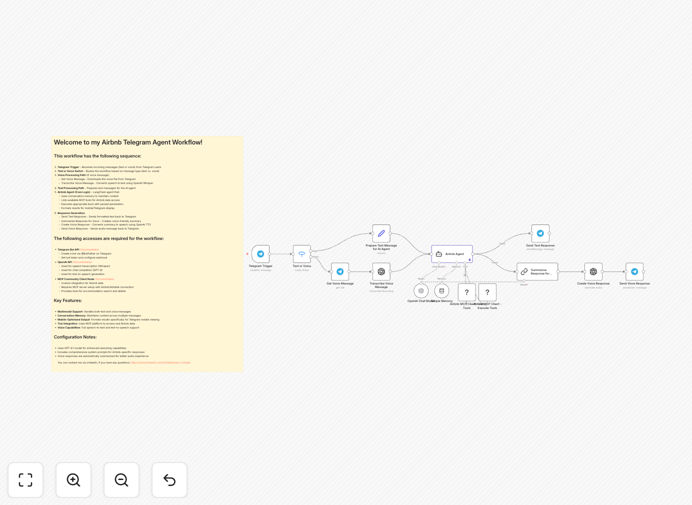Select the Create Voice Response OpenAI node
Image resolution: width=692 pixels, height=505 pixels.
[x=593, y=271]
